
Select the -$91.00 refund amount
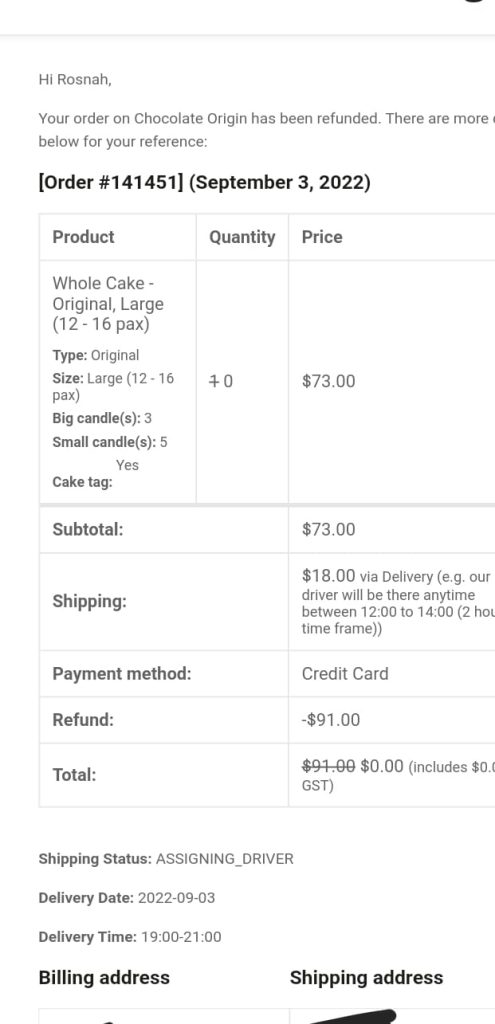330,720
